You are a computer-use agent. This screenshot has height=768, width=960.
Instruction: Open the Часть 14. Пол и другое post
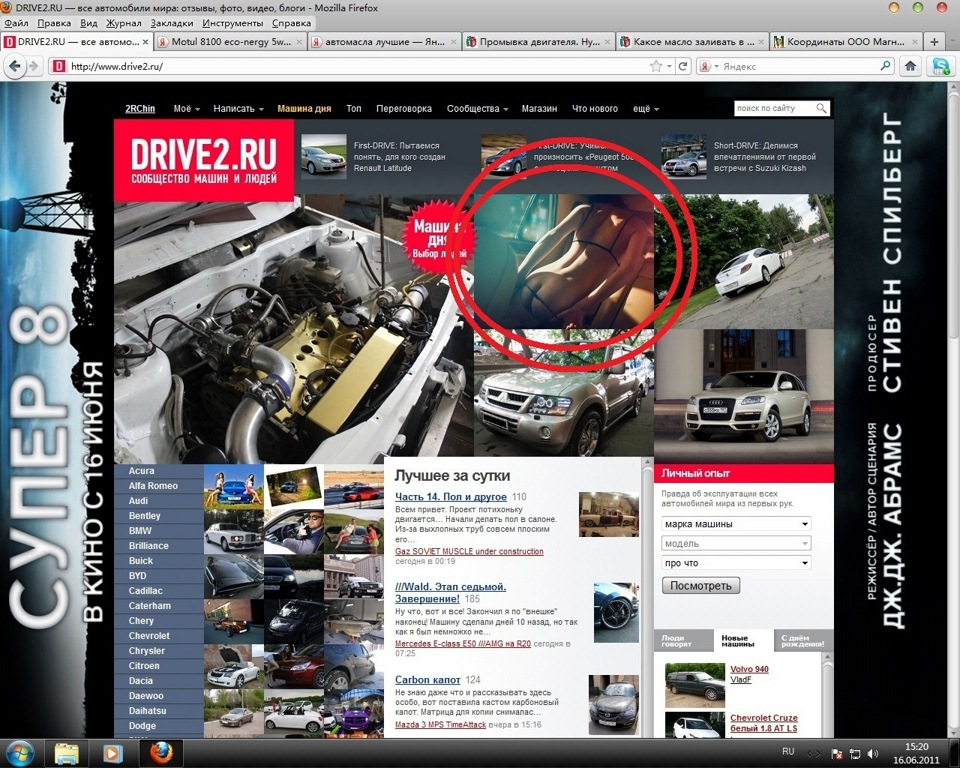click(x=451, y=497)
